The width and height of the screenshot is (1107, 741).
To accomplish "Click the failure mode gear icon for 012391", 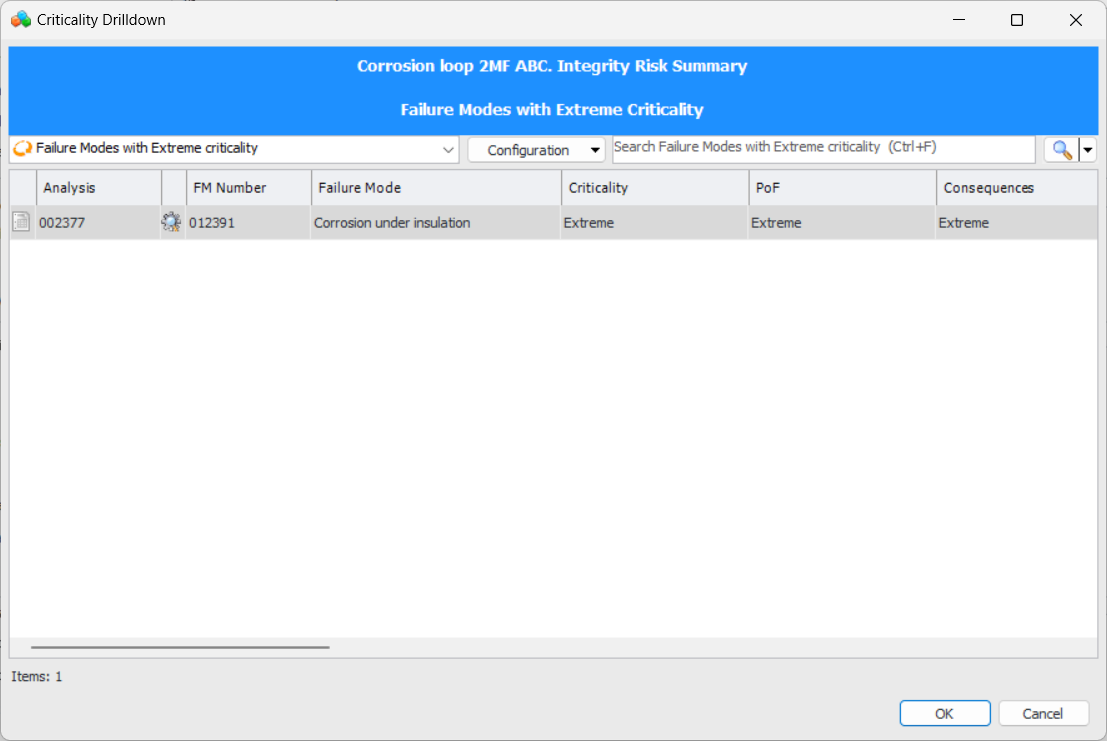I will [171, 222].
